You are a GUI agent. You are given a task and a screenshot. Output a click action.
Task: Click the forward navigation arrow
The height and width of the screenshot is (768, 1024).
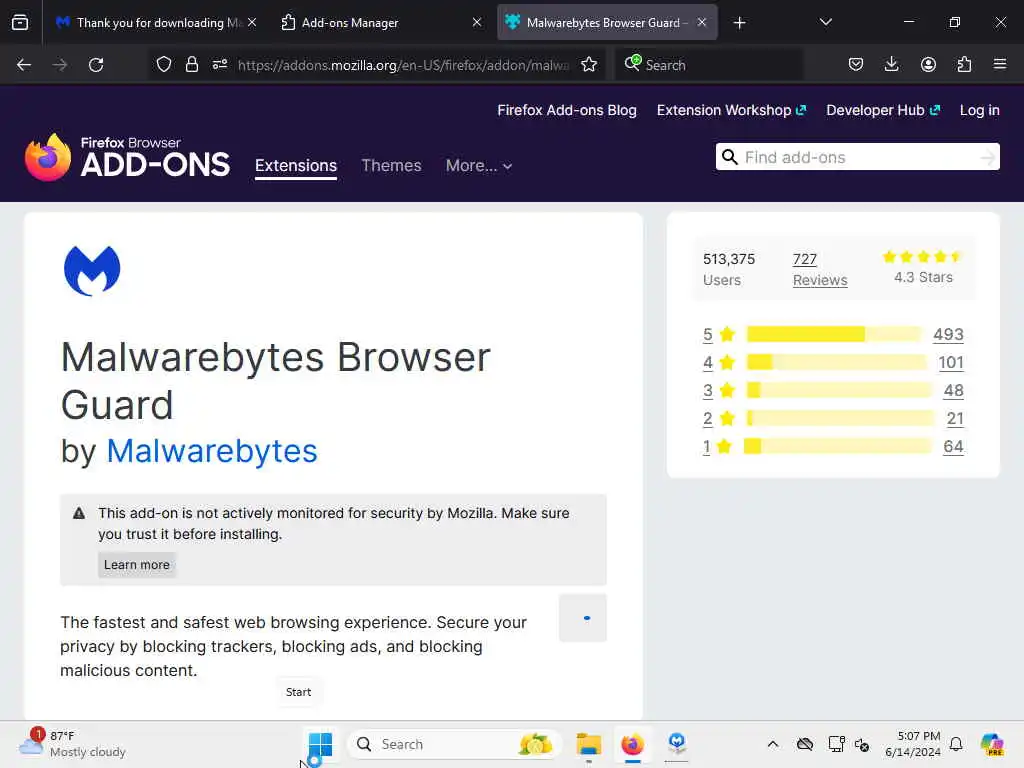[60, 65]
